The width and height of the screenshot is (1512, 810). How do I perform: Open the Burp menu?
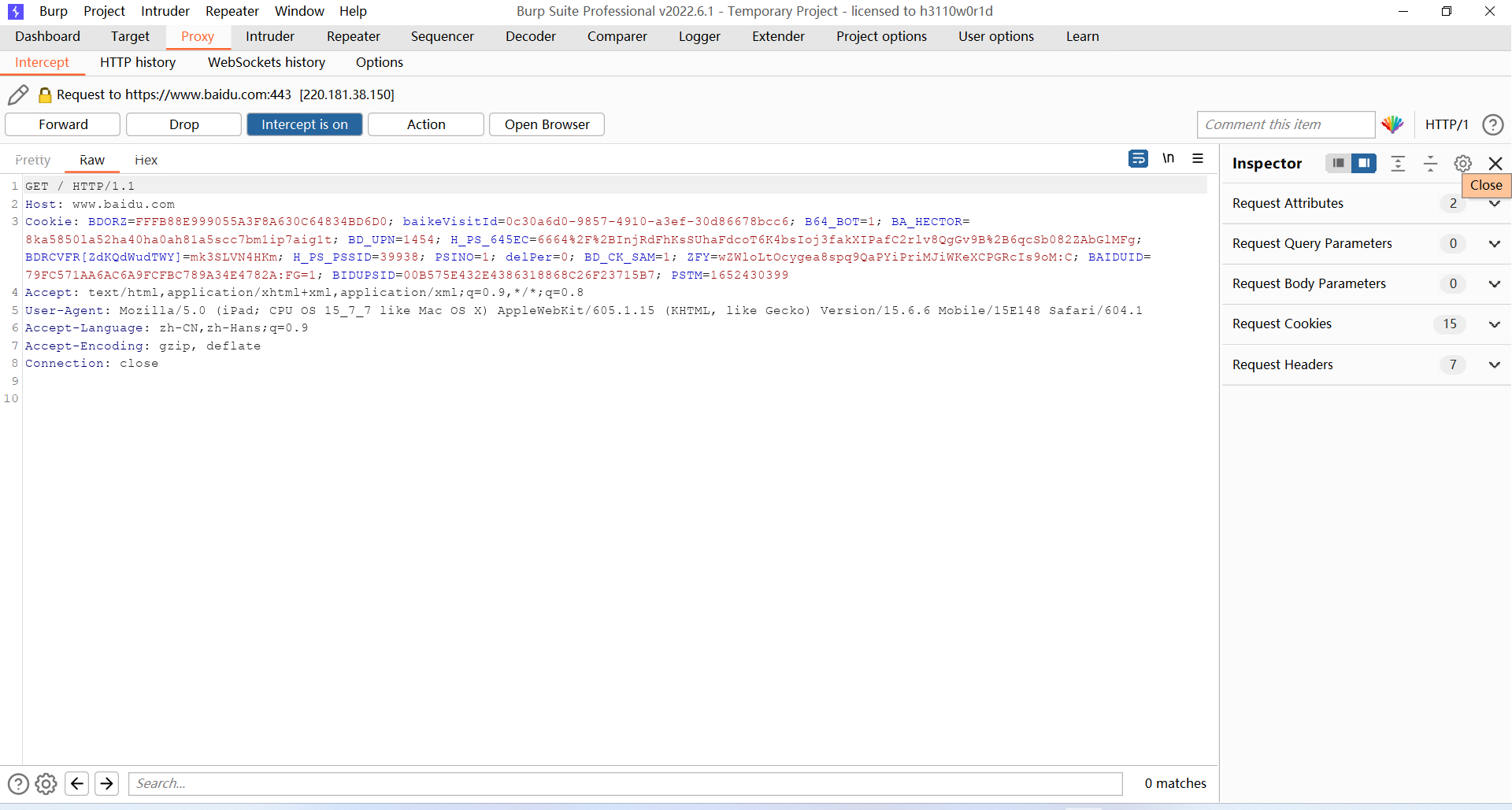[54, 11]
